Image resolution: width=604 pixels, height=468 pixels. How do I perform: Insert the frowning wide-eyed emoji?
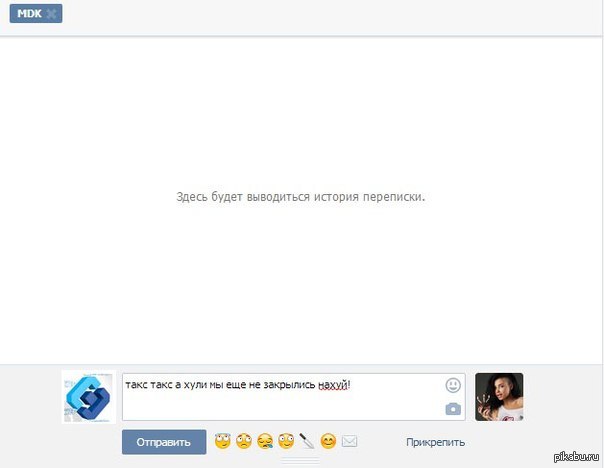(x=244, y=441)
